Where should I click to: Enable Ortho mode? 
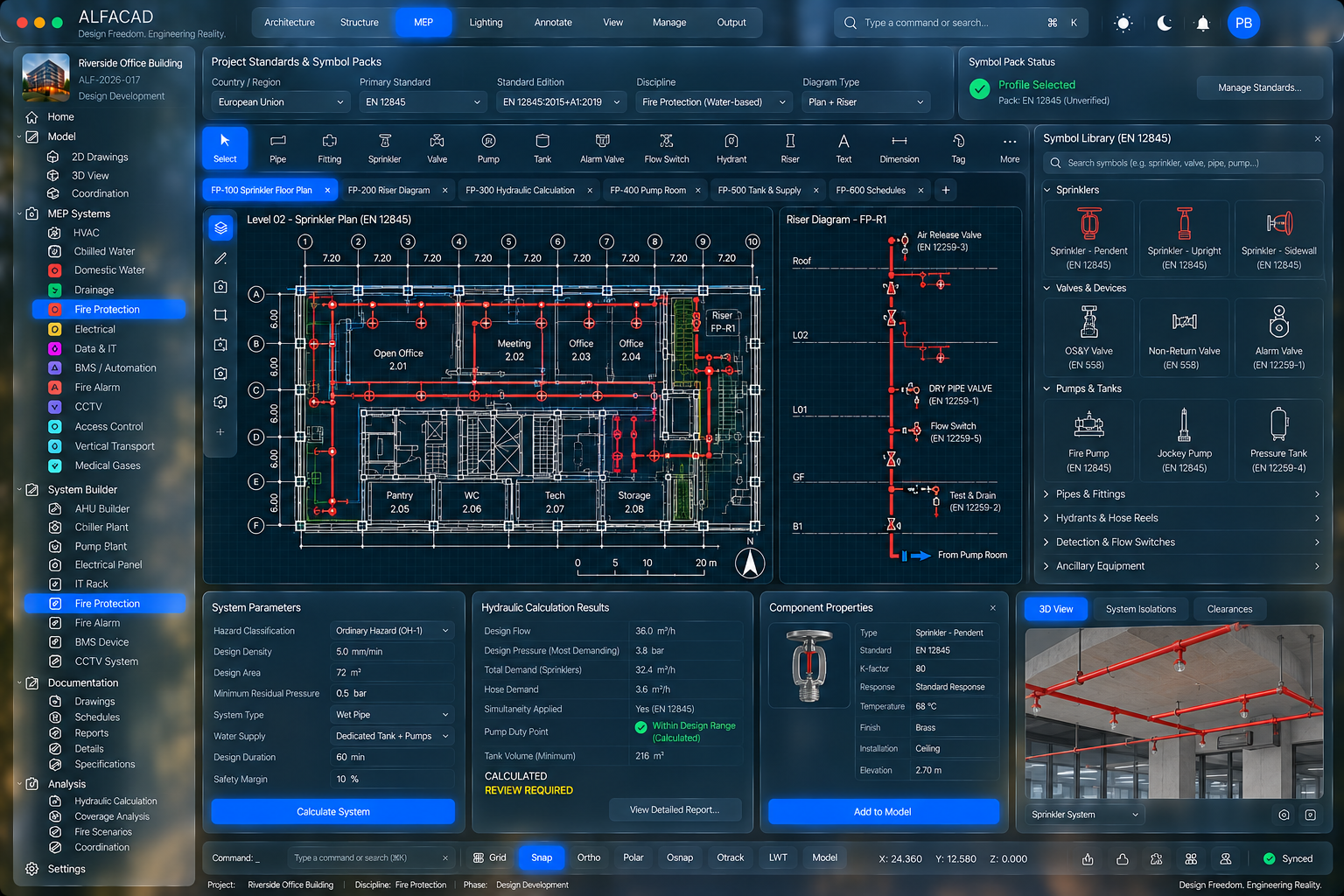[589, 857]
